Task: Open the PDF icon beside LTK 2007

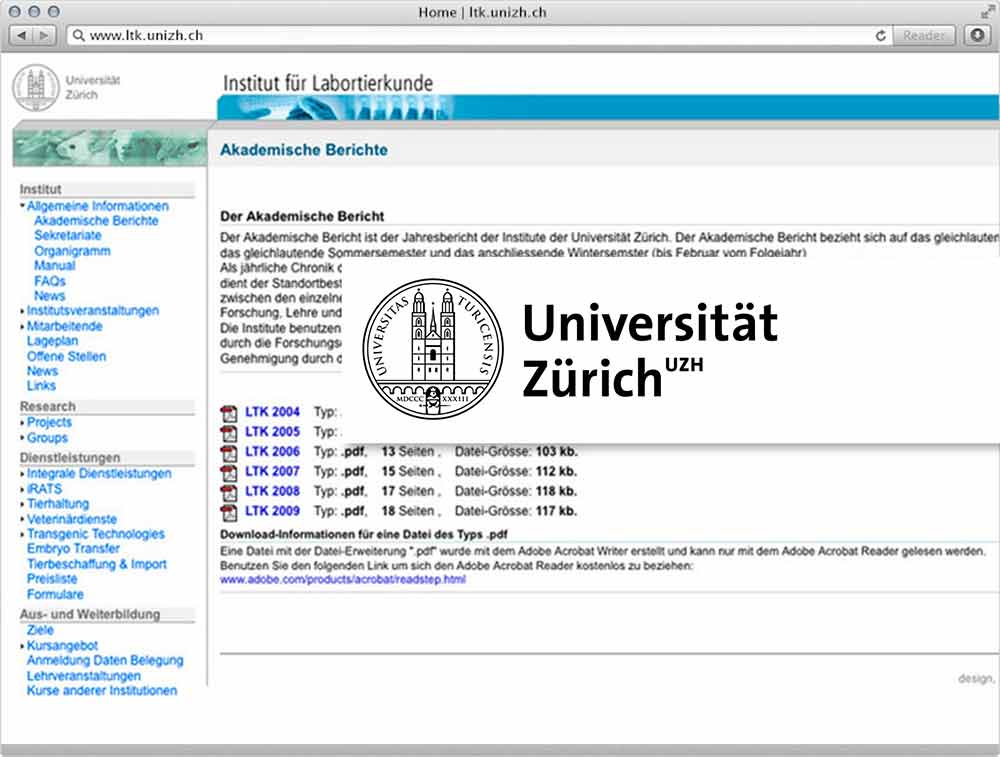Action: click(x=228, y=473)
